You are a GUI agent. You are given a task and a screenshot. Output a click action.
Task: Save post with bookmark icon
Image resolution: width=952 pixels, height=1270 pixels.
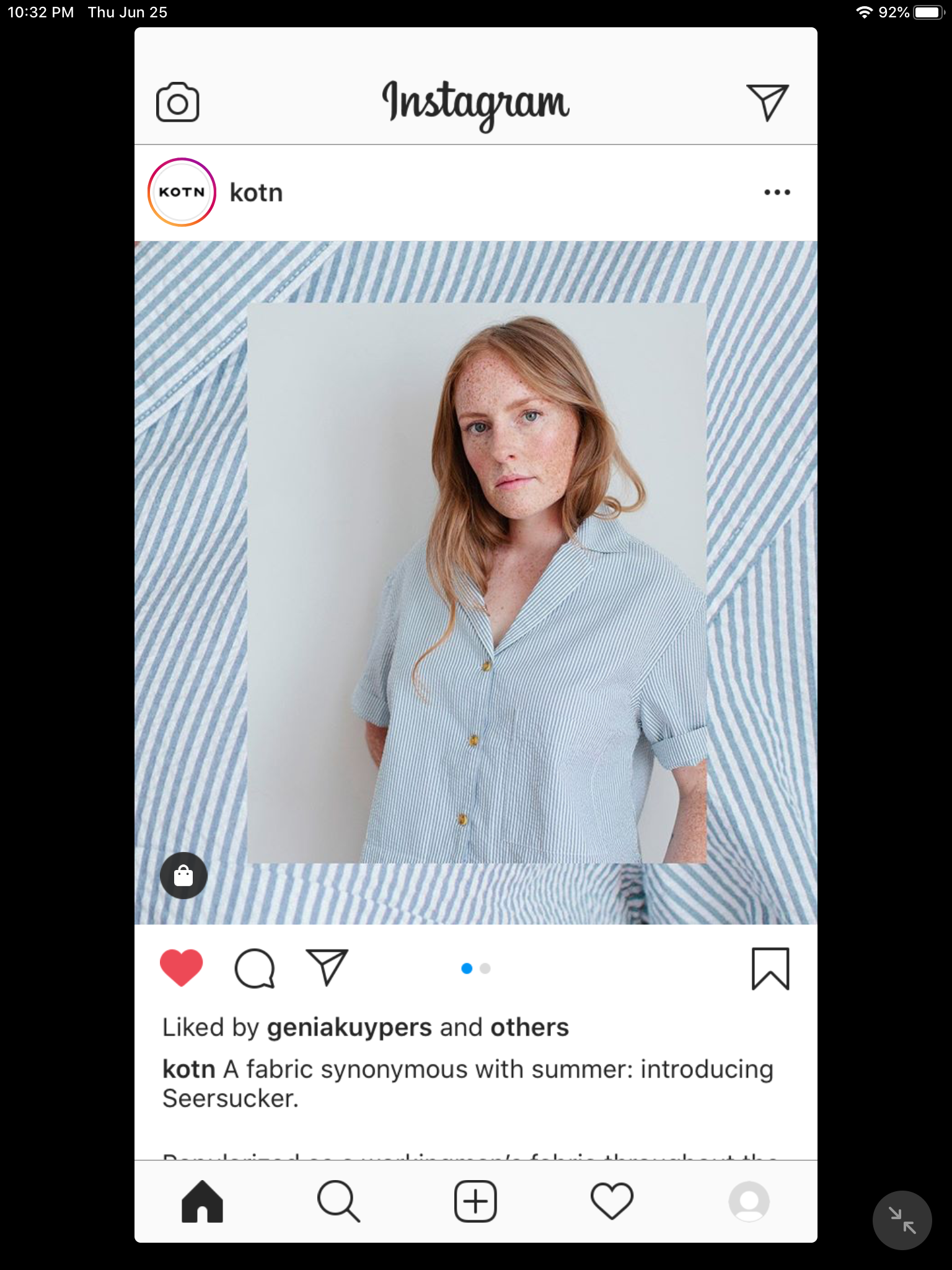(770, 969)
